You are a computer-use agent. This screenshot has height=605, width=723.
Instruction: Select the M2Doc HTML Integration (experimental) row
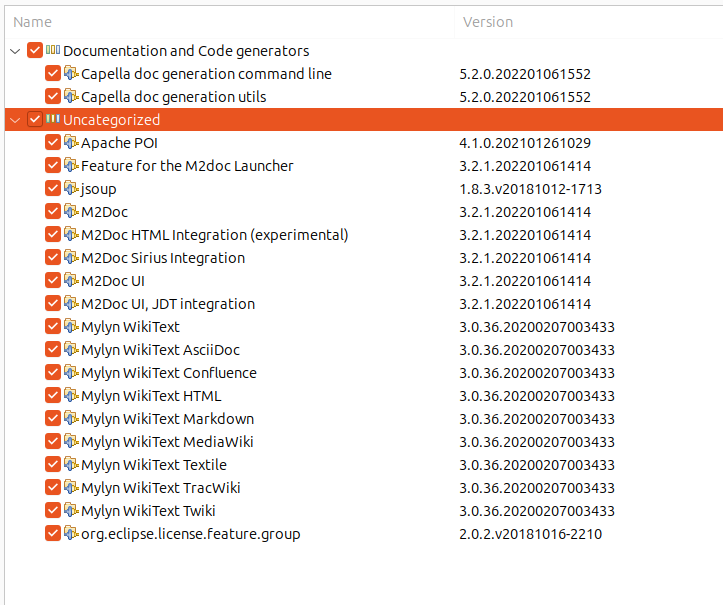[x=214, y=235]
